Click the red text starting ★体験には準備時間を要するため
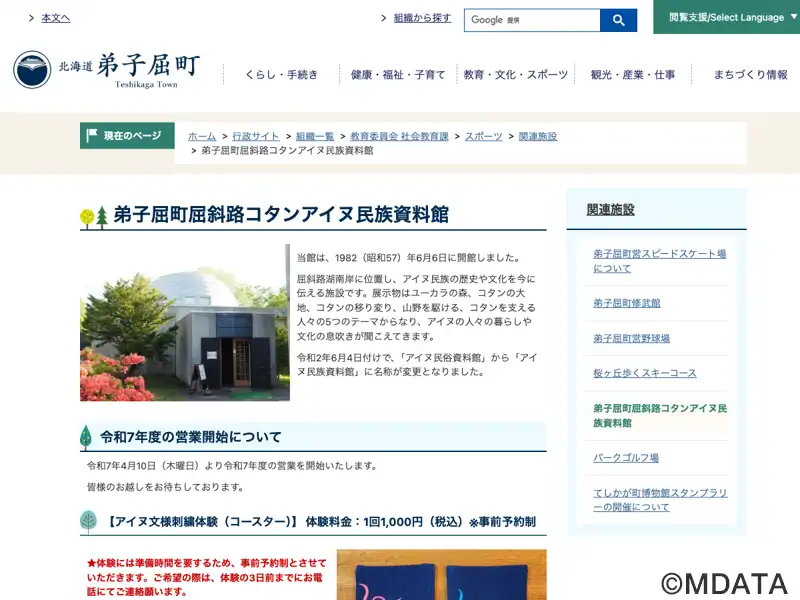 [206, 577]
